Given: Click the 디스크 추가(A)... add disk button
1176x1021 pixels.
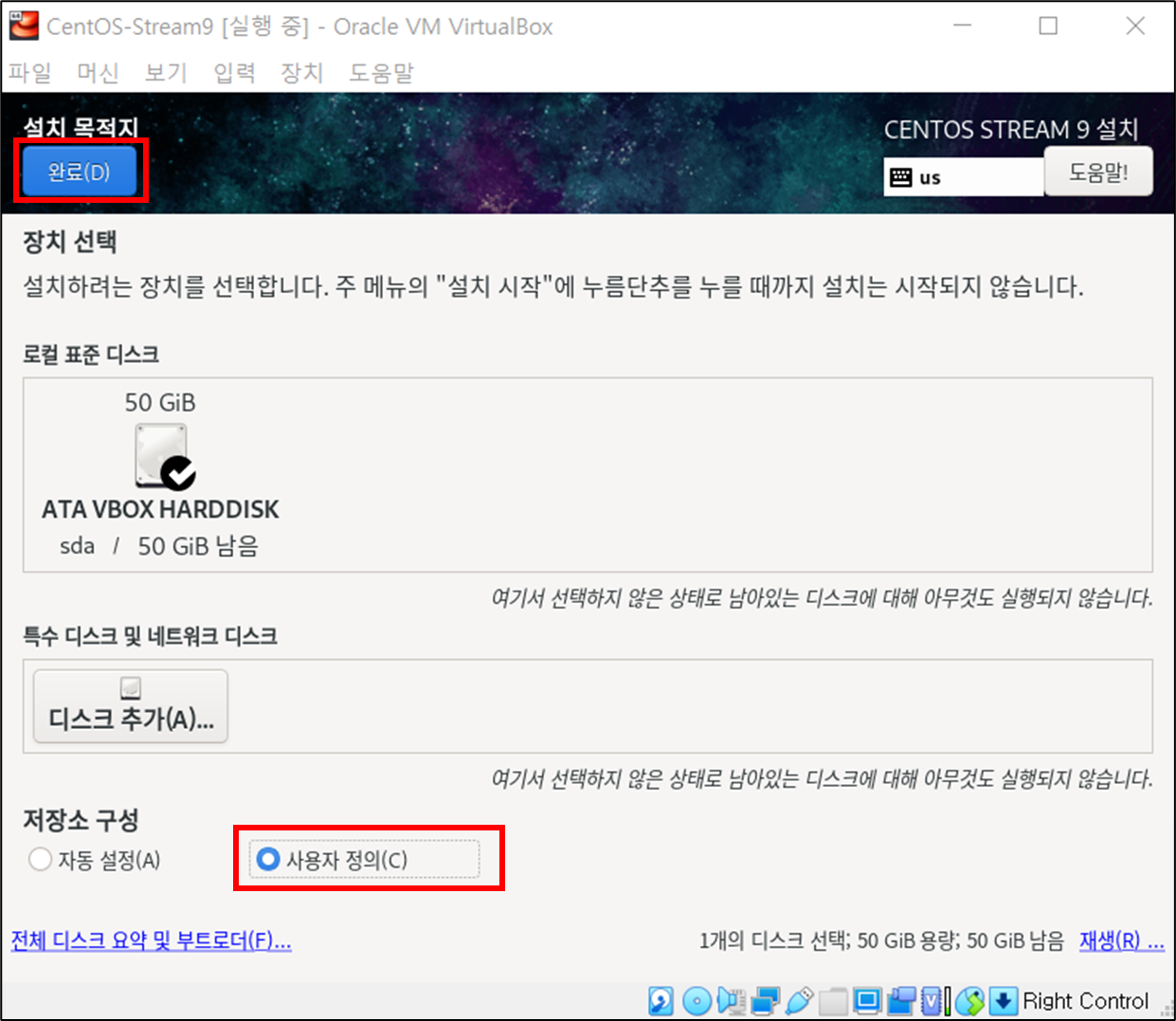Looking at the screenshot, I should [131, 706].
